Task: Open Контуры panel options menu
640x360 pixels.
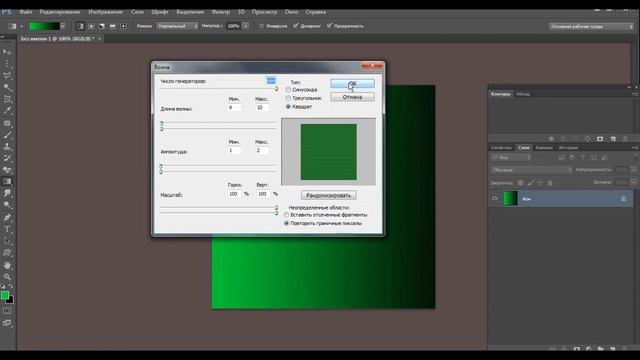Action: click(635, 94)
